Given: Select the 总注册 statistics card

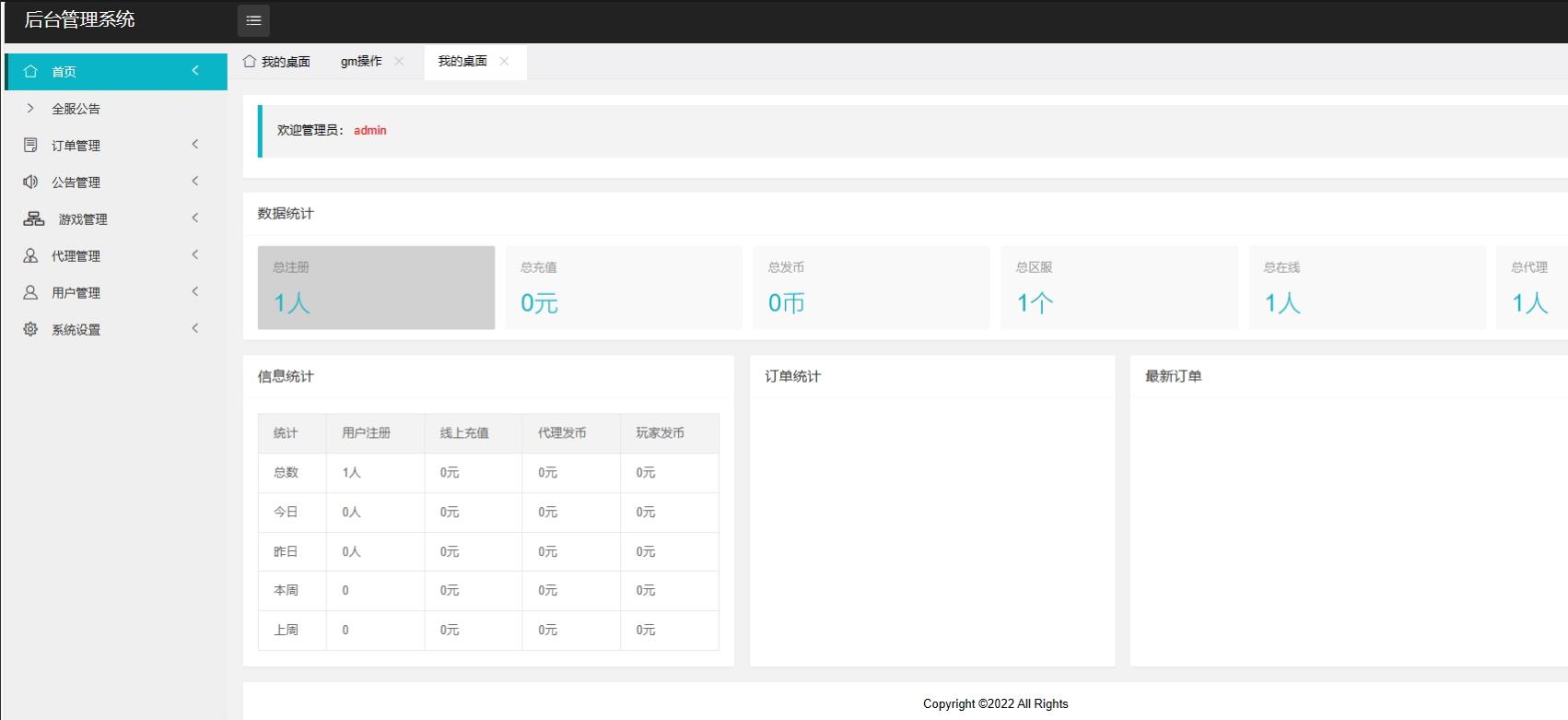Looking at the screenshot, I should [376, 287].
